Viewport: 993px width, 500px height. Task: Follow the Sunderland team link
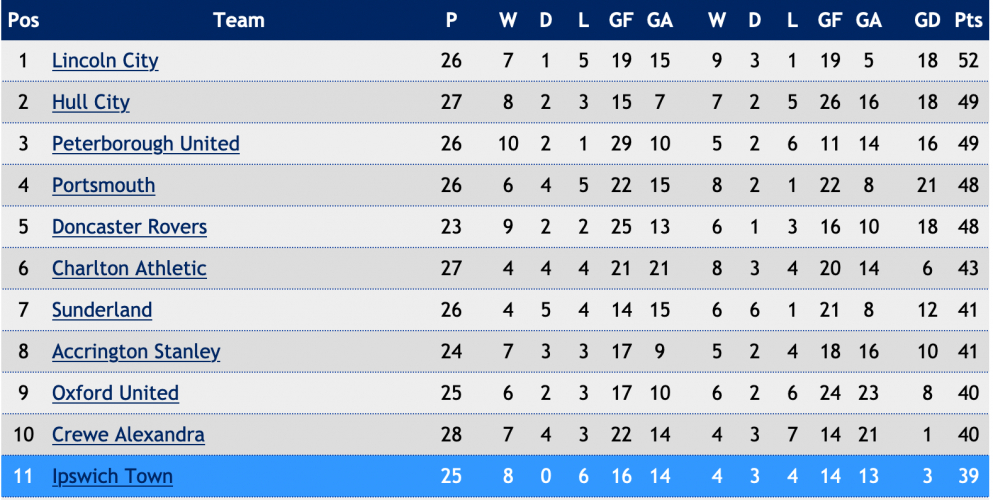[102, 310]
